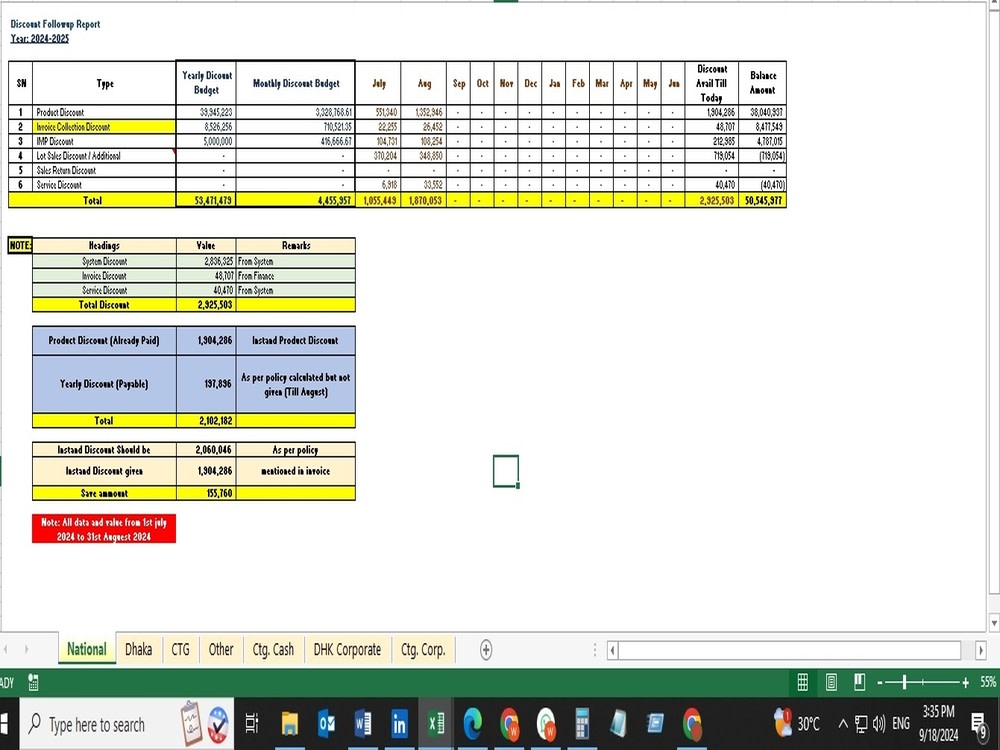This screenshot has width=1000, height=750.
Task: Select the Service Discount type cell in row 6
Action: [104, 185]
